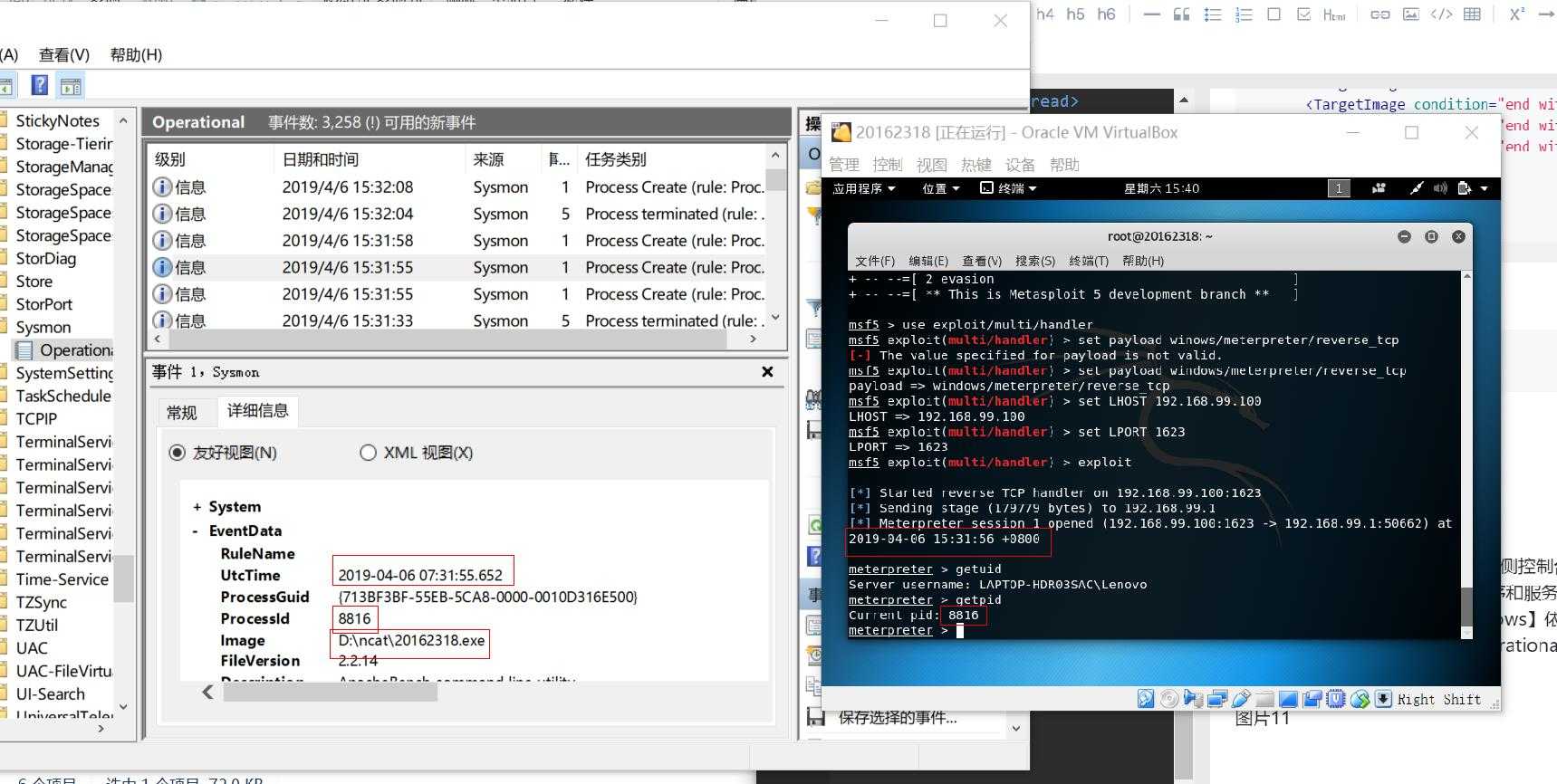Viewport: 1557px width, 784px height.
Task: Select Process terminated event at 15:32:04
Action: pyautogui.click(x=458, y=215)
